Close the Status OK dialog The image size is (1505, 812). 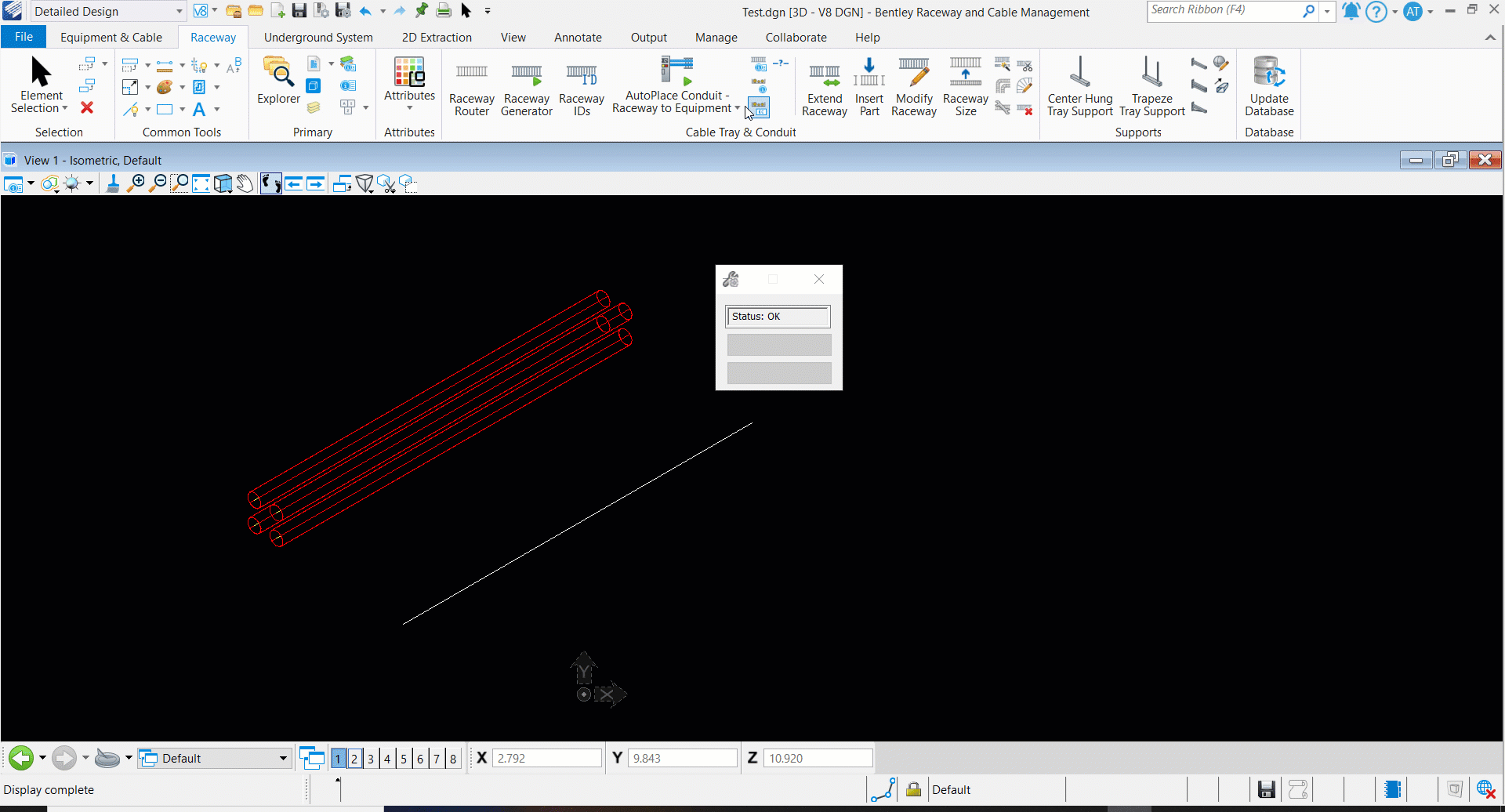point(819,279)
